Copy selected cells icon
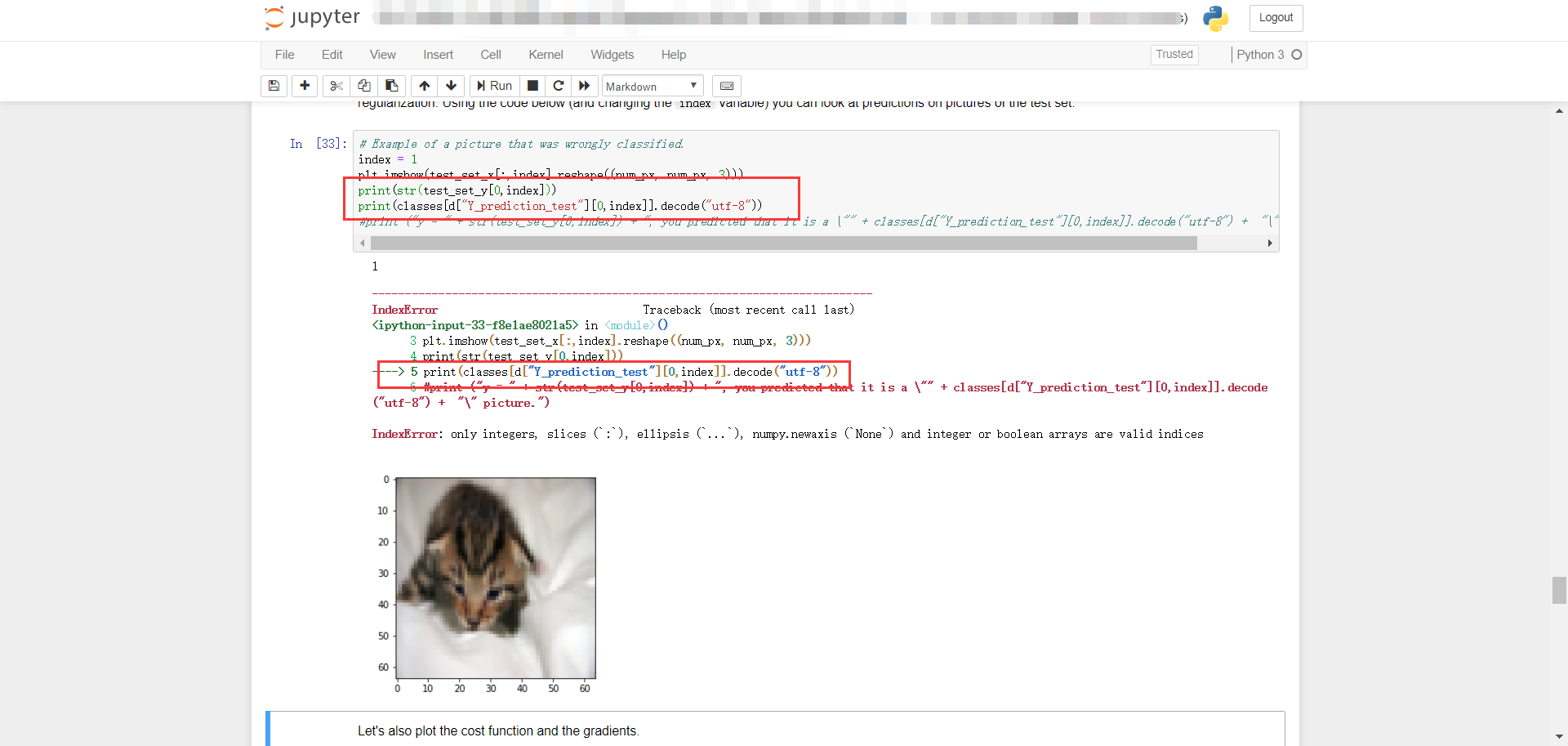 pyautogui.click(x=364, y=86)
